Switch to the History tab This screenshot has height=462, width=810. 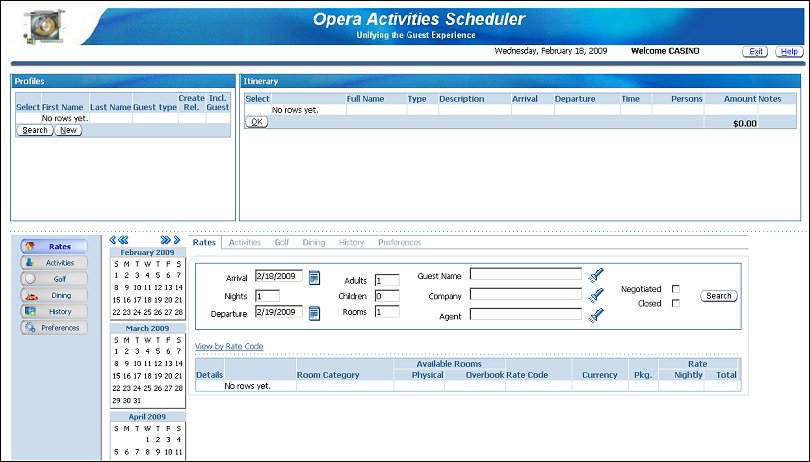[351, 242]
